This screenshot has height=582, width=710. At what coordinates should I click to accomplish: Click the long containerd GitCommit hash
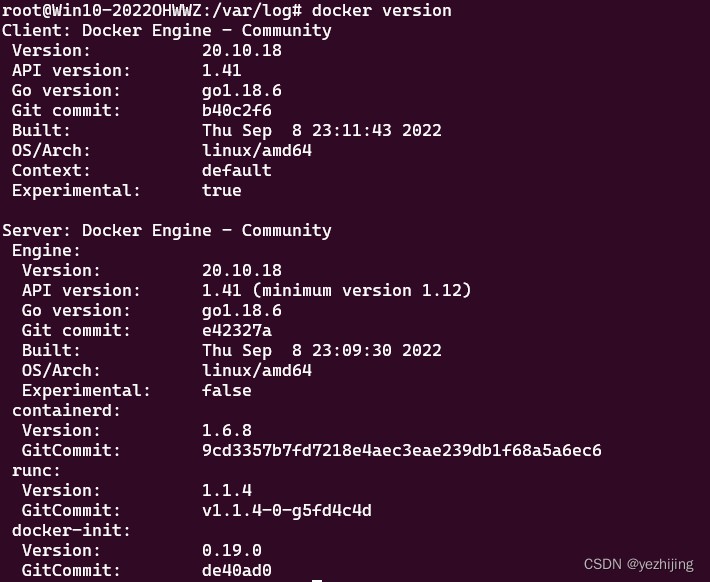coord(401,450)
